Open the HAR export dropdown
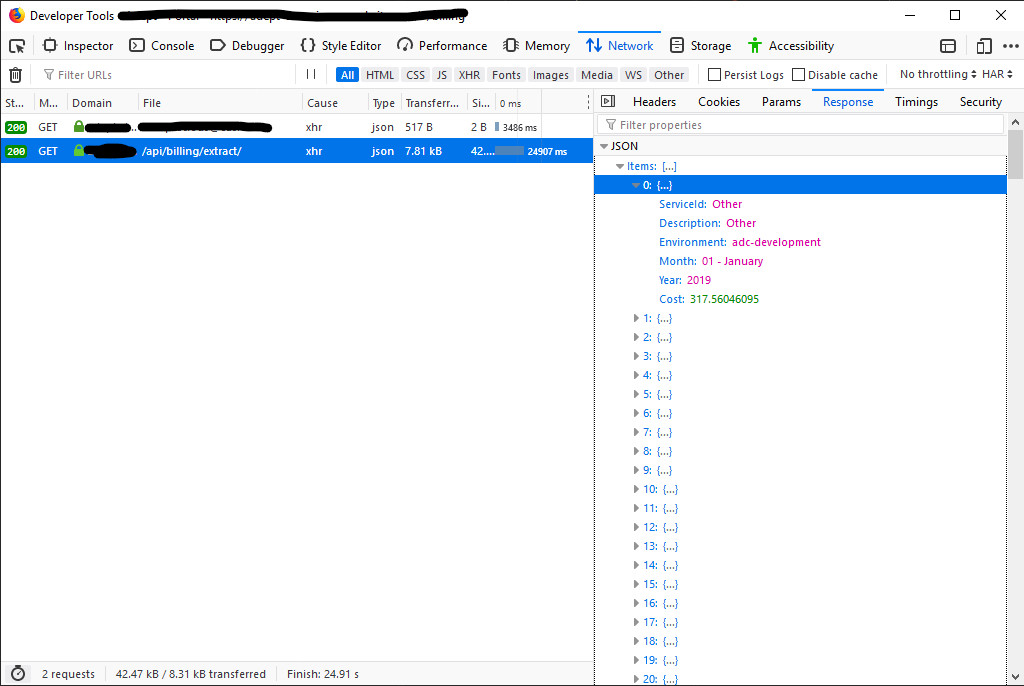The height and width of the screenshot is (686, 1024). pyautogui.click(x=995, y=74)
